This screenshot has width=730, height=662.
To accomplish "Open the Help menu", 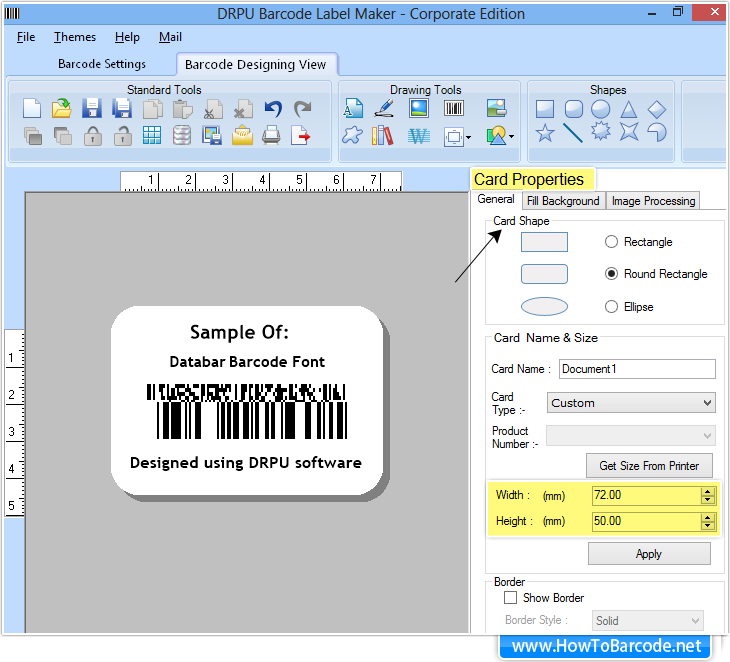I will 127,37.
